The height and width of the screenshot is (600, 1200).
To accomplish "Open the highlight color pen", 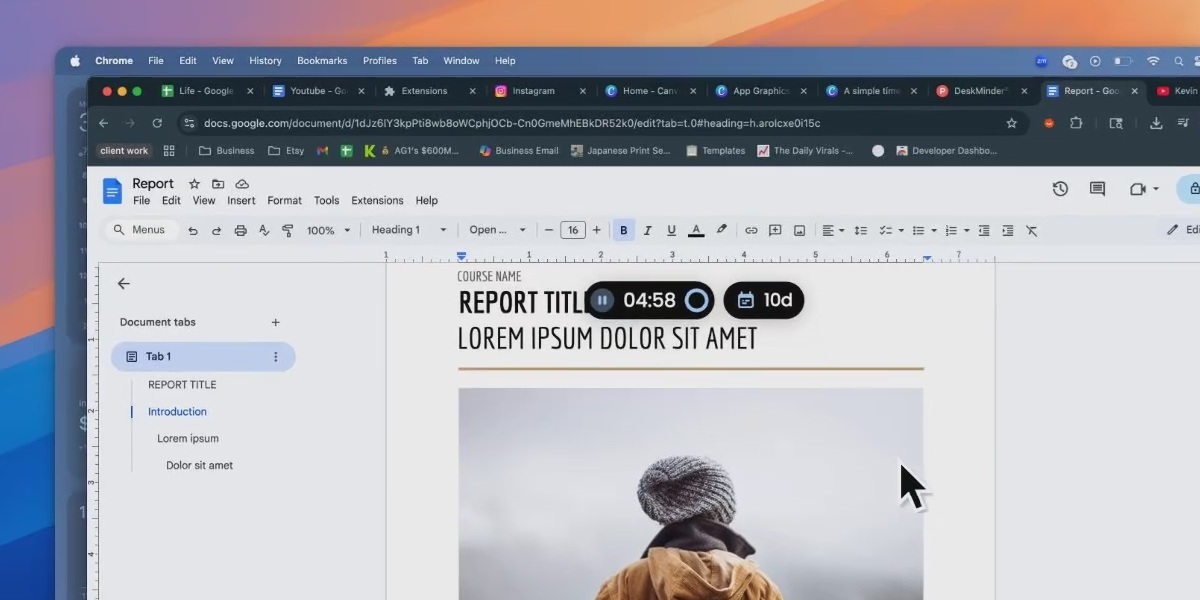I will coord(721,230).
